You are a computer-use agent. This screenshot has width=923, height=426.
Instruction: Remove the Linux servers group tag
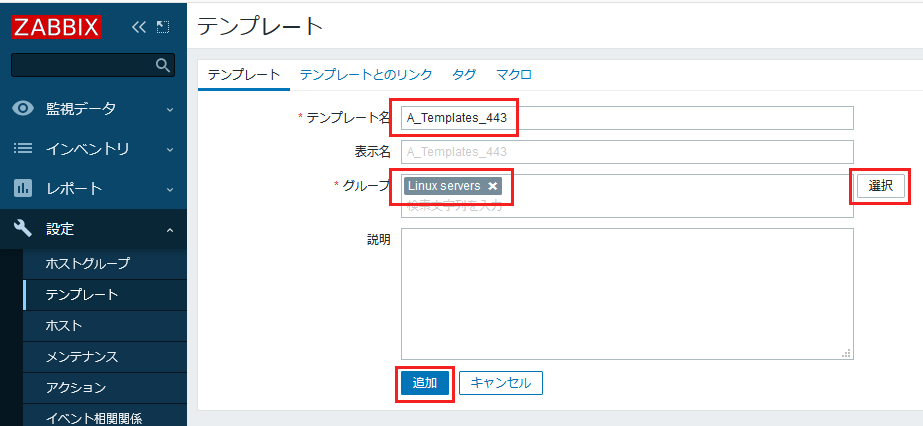tap(493, 186)
